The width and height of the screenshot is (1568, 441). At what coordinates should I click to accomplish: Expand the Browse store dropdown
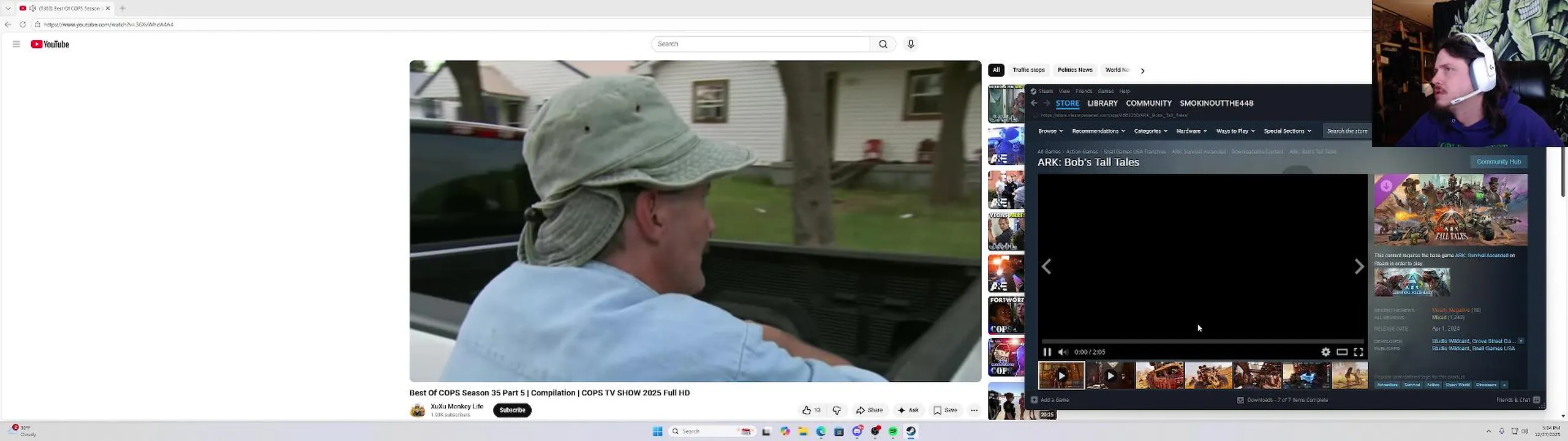1050,131
